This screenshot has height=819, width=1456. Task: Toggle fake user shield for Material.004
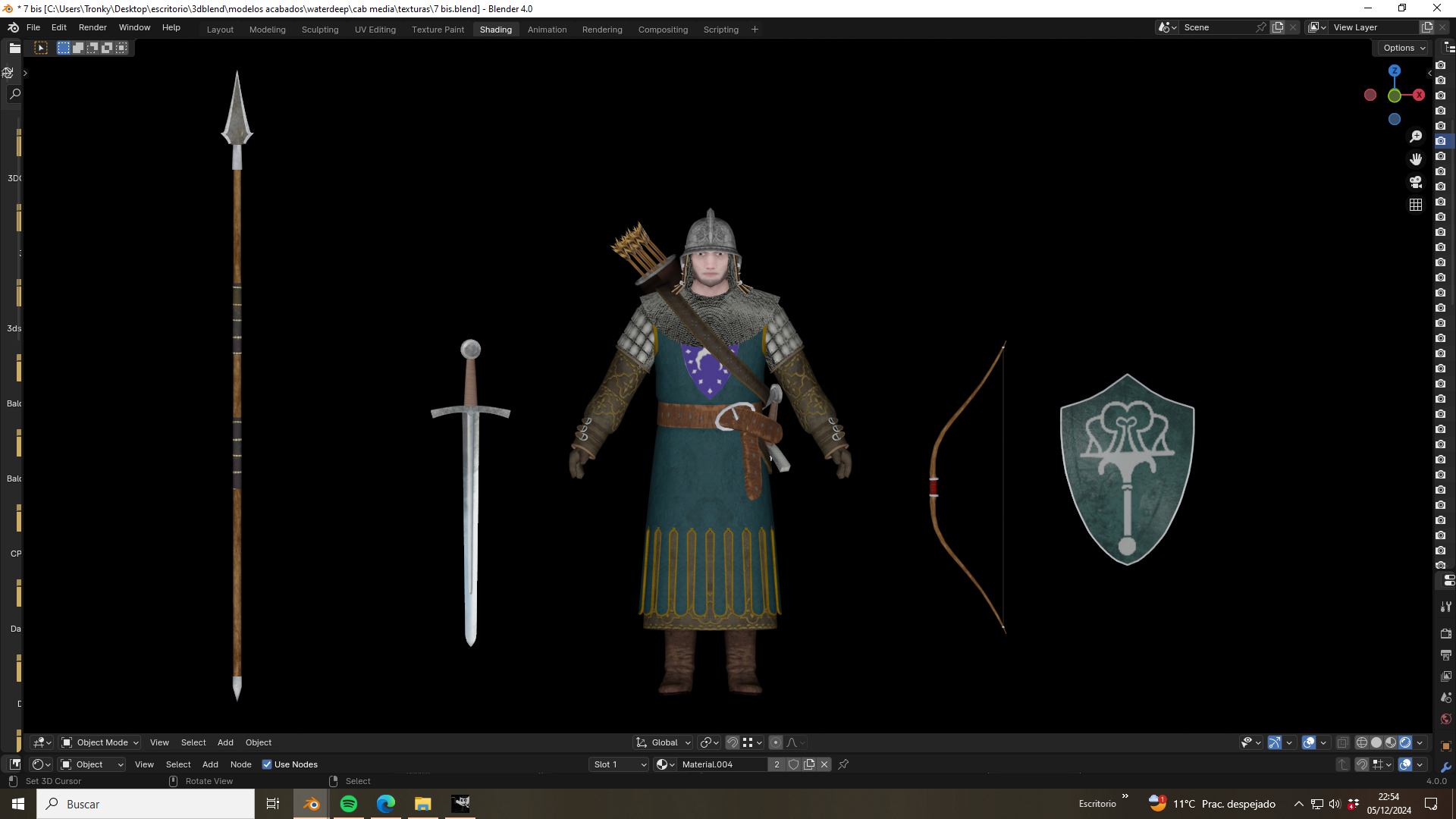(793, 764)
